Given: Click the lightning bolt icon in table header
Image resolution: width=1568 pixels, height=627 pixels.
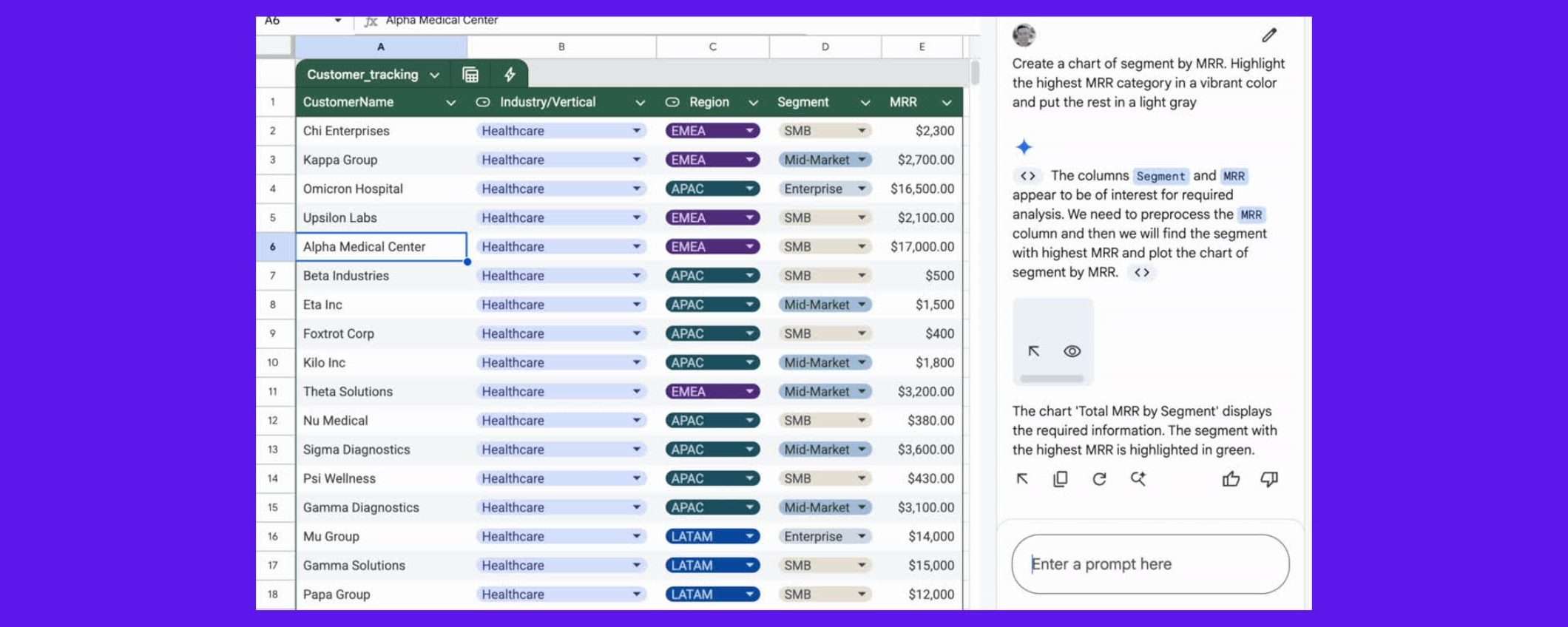Looking at the screenshot, I should click(510, 75).
